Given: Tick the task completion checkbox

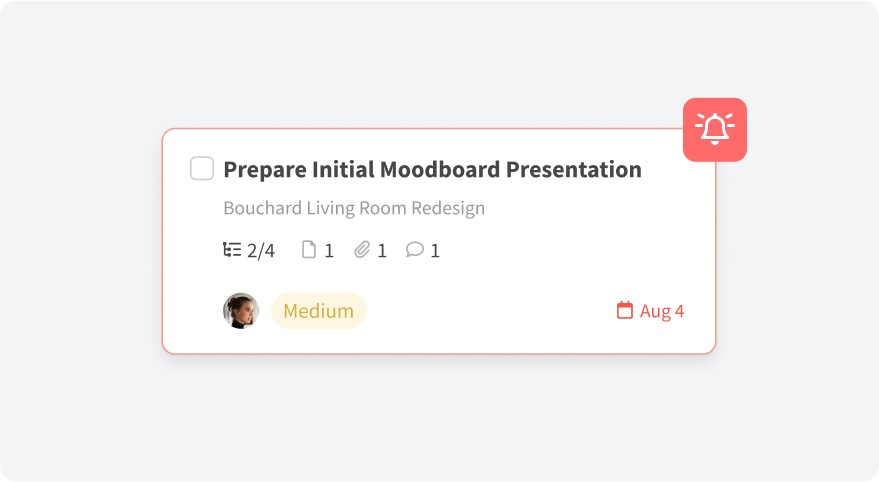Looking at the screenshot, I should 202,169.
